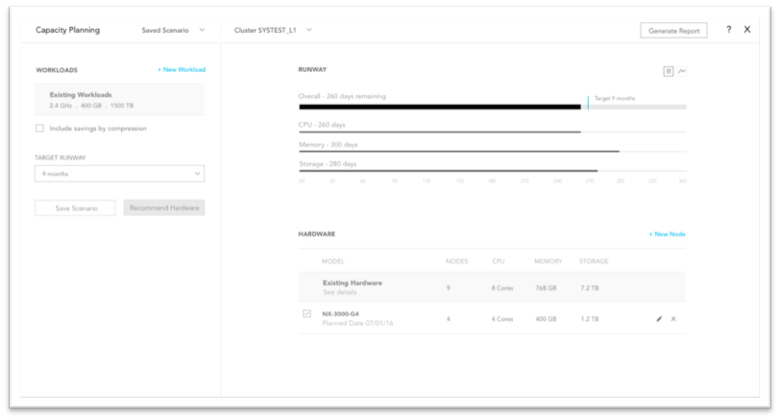The image size is (780, 420).
Task: Switch runway to list view icon
Action: coord(668,71)
